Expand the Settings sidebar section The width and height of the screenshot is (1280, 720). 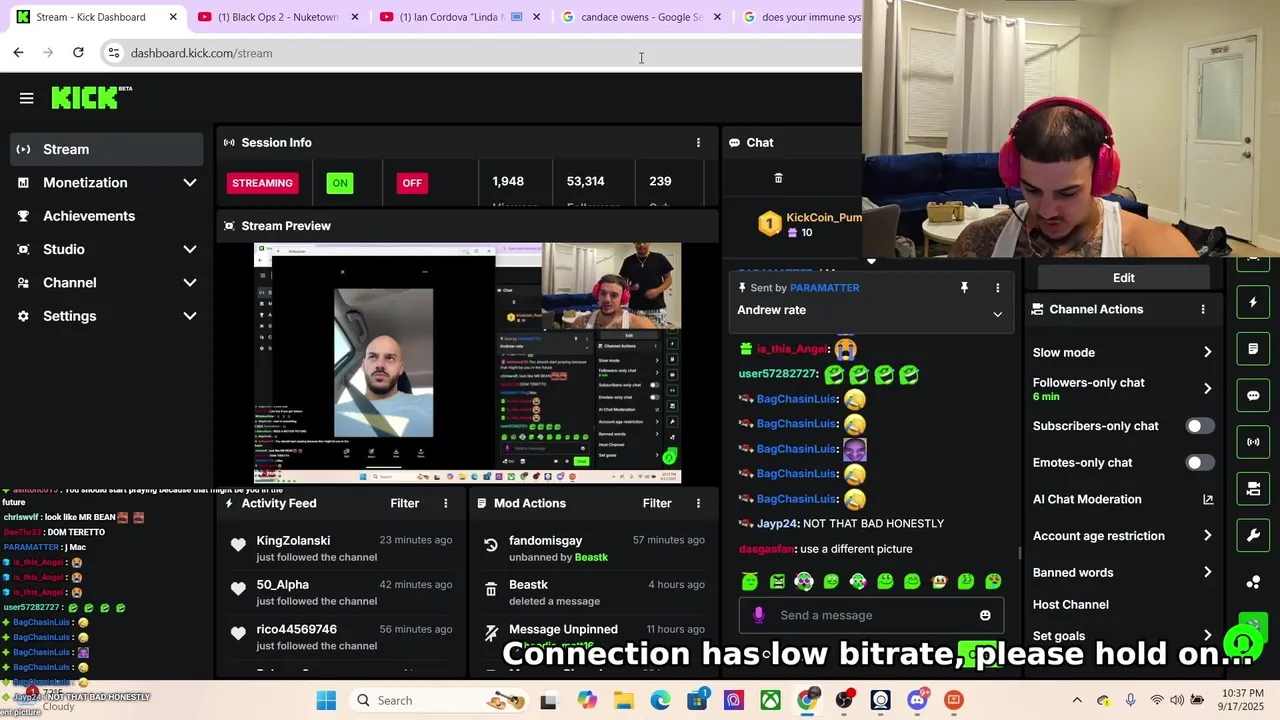[x=189, y=316]
